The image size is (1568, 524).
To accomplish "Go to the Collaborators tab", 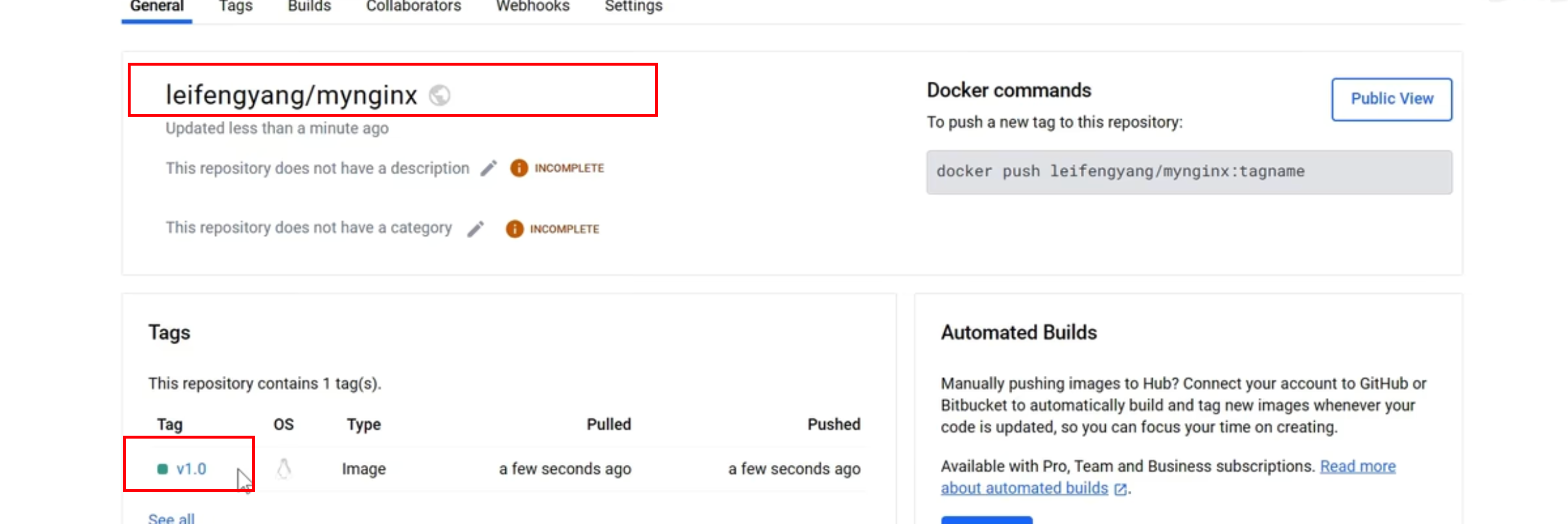I will [413, 7].
